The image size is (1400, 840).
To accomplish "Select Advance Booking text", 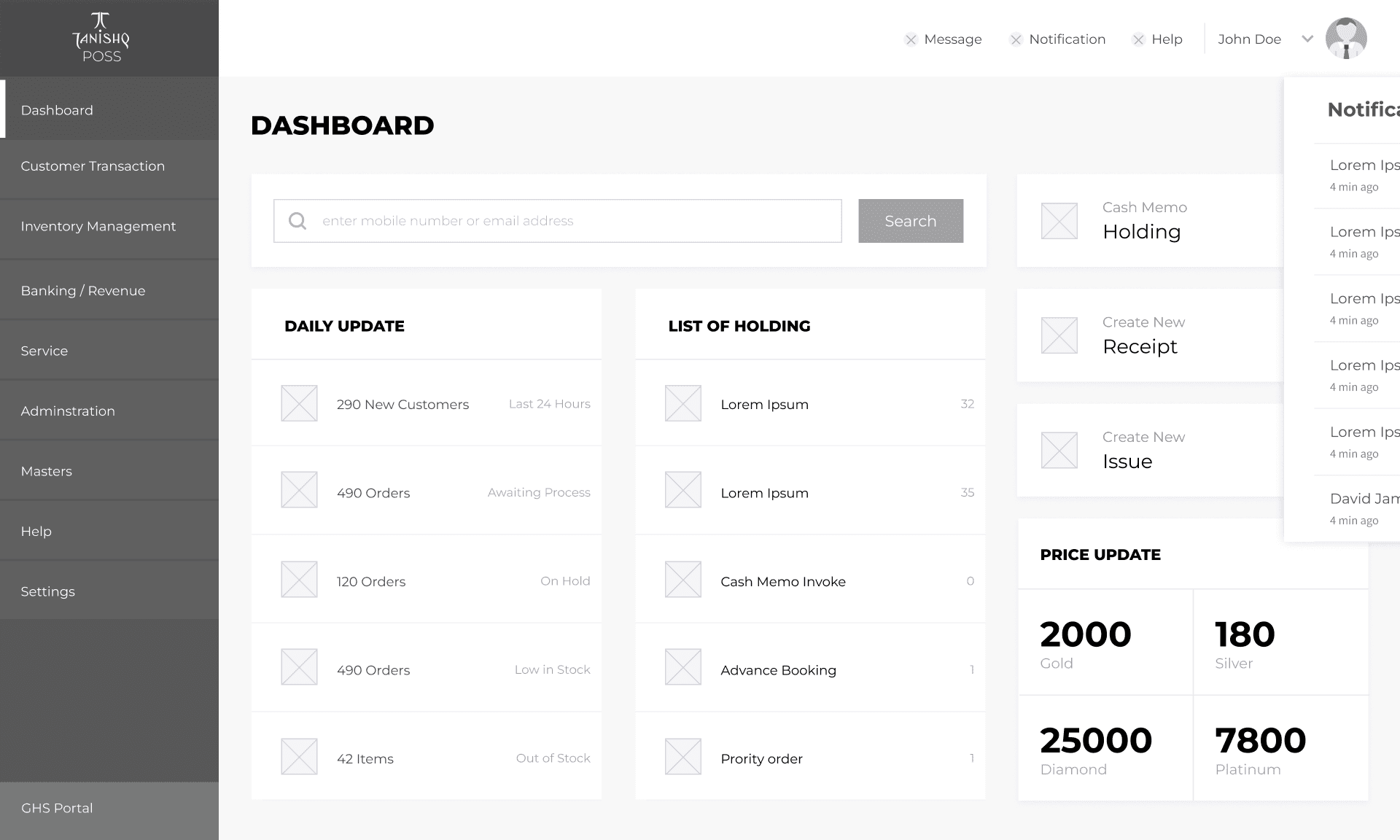I will tap(778, 670).
